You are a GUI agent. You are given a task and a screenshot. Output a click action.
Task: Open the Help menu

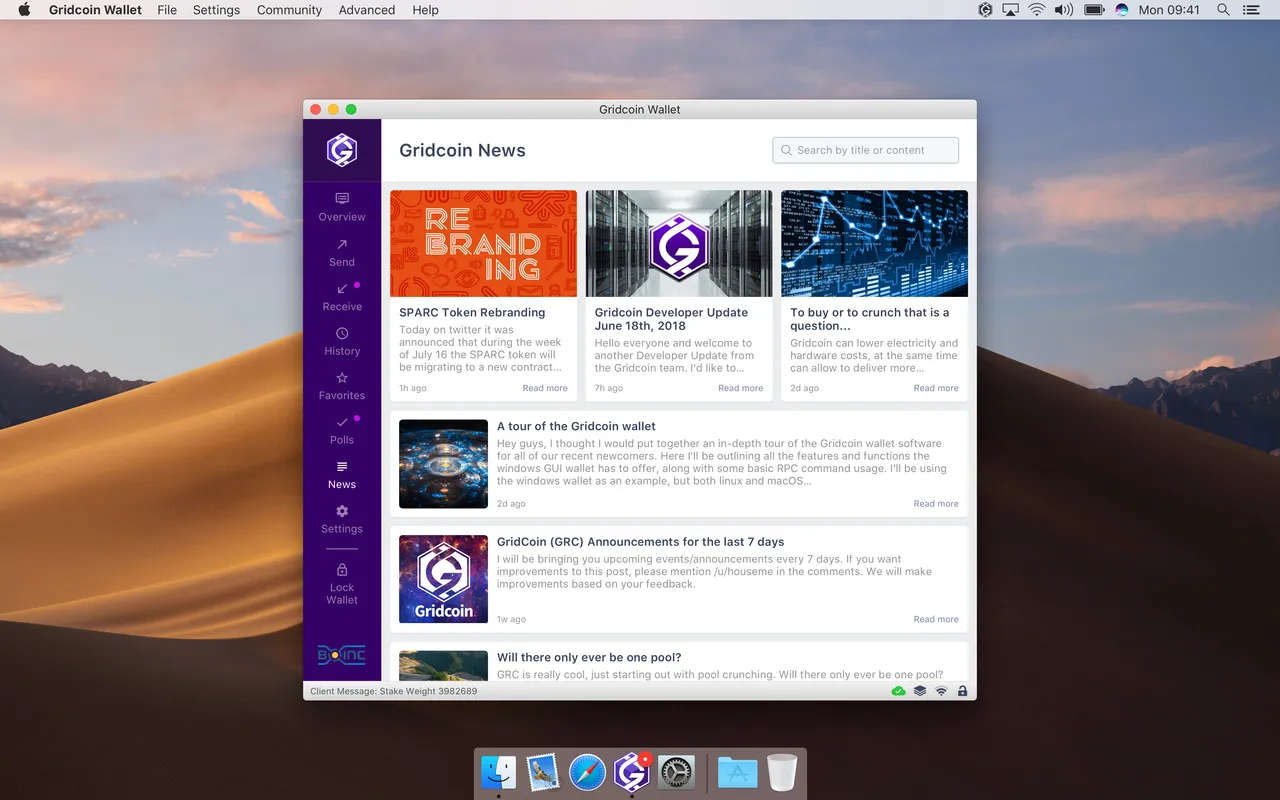(425, 10)
